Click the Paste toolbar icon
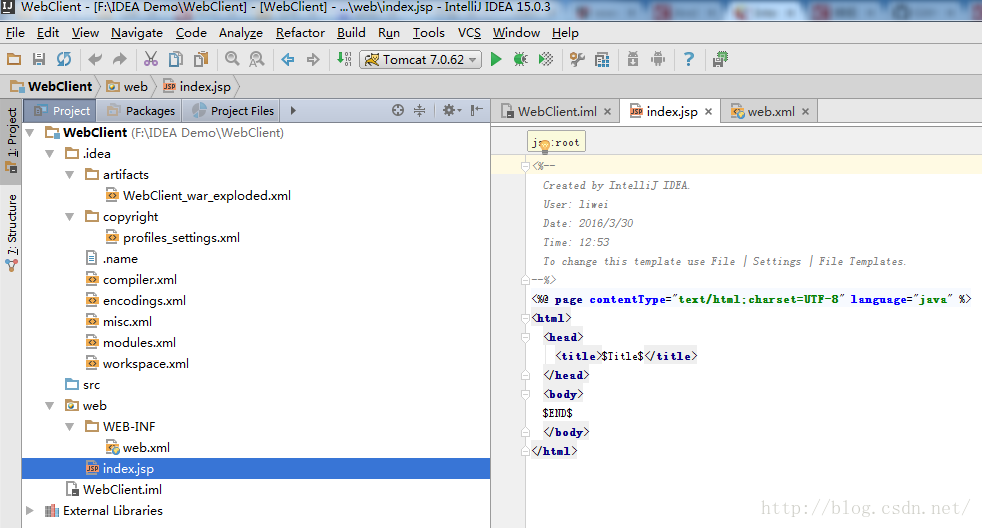Viewport: 982px width, 528px height. click(x=200, y=60)
